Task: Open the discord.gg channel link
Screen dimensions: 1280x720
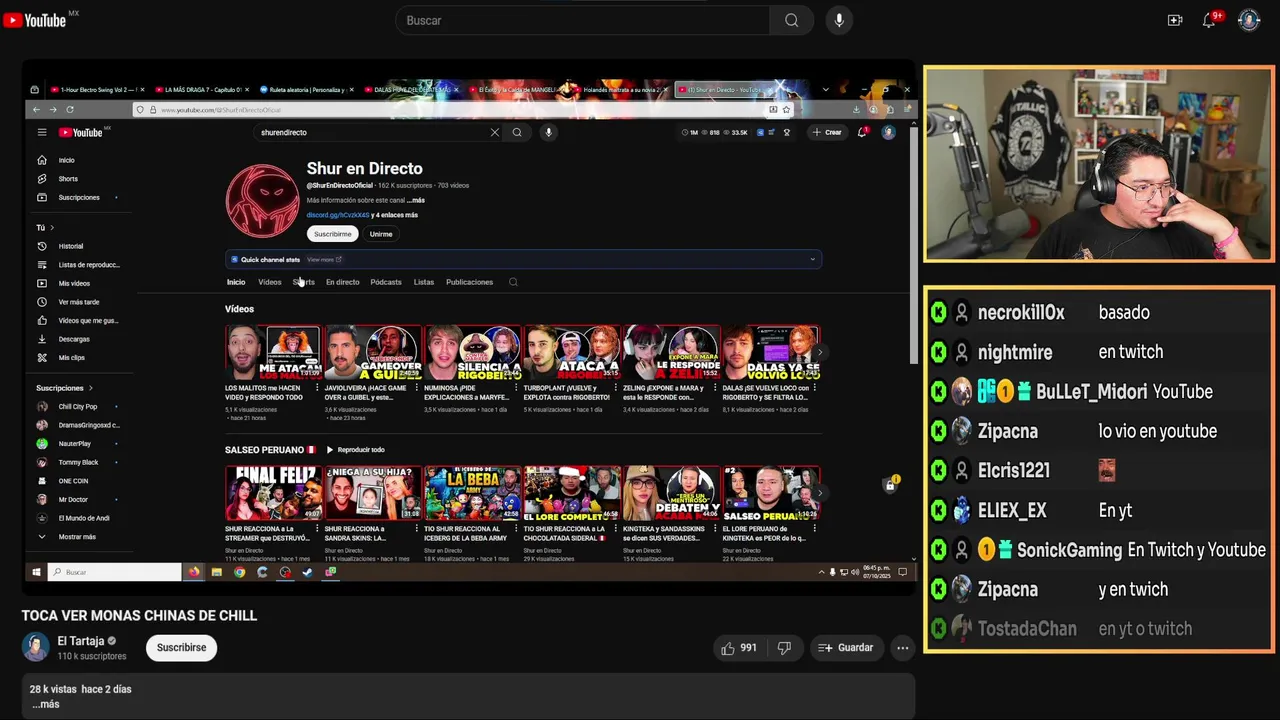Action: point(337,215)
